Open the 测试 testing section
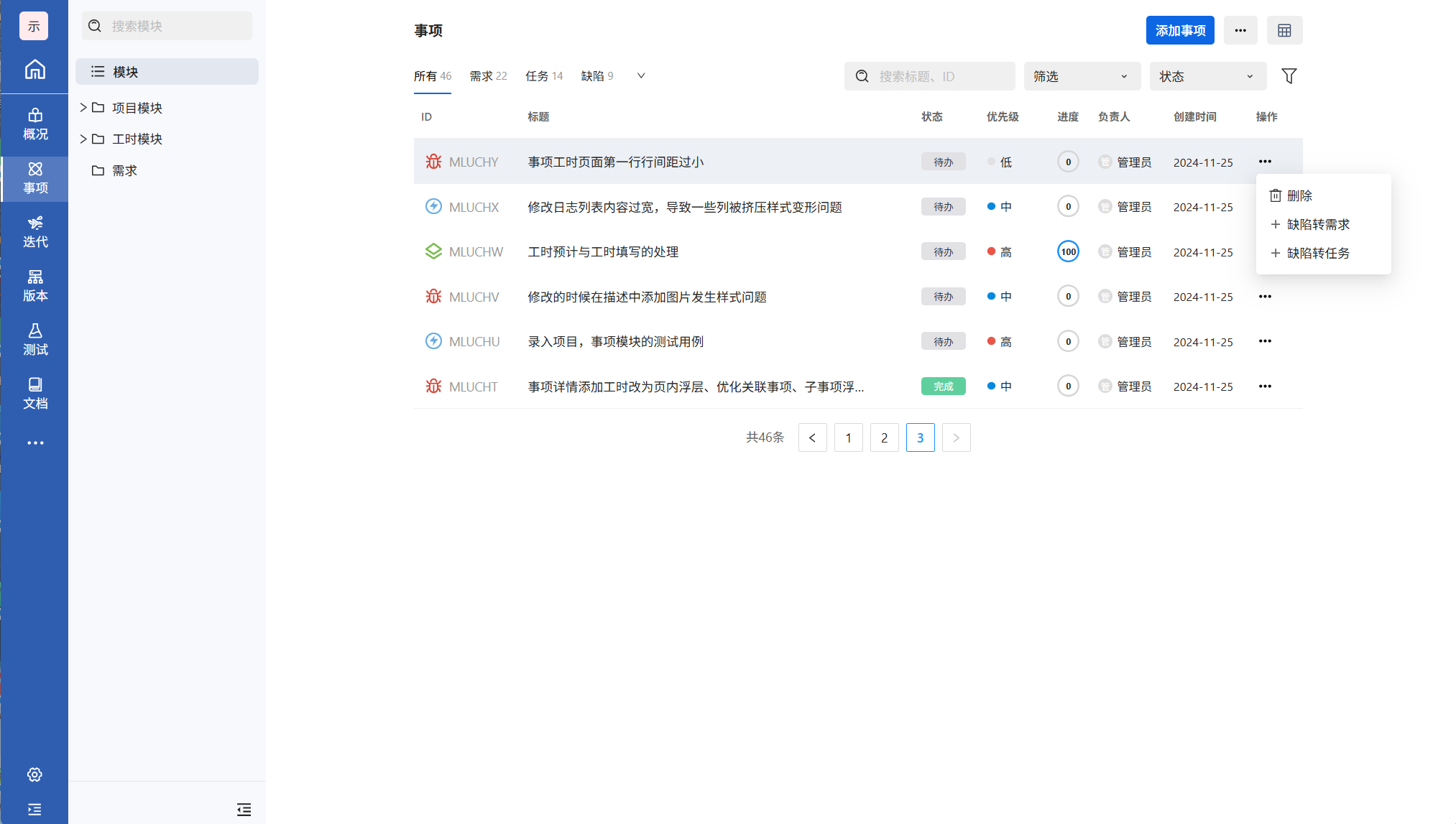The image size is (1456, 824). pyautogui.click(x=34, y=339)
